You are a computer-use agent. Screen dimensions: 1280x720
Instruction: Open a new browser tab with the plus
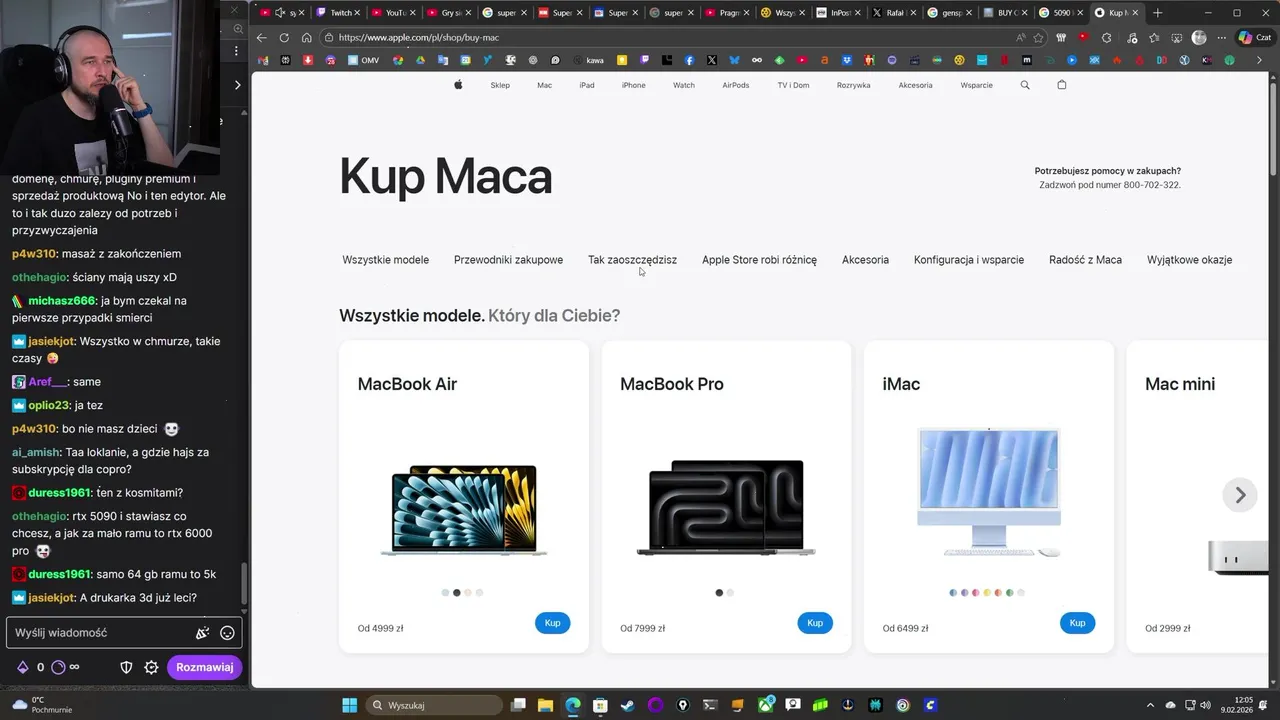click(1158, 13)
